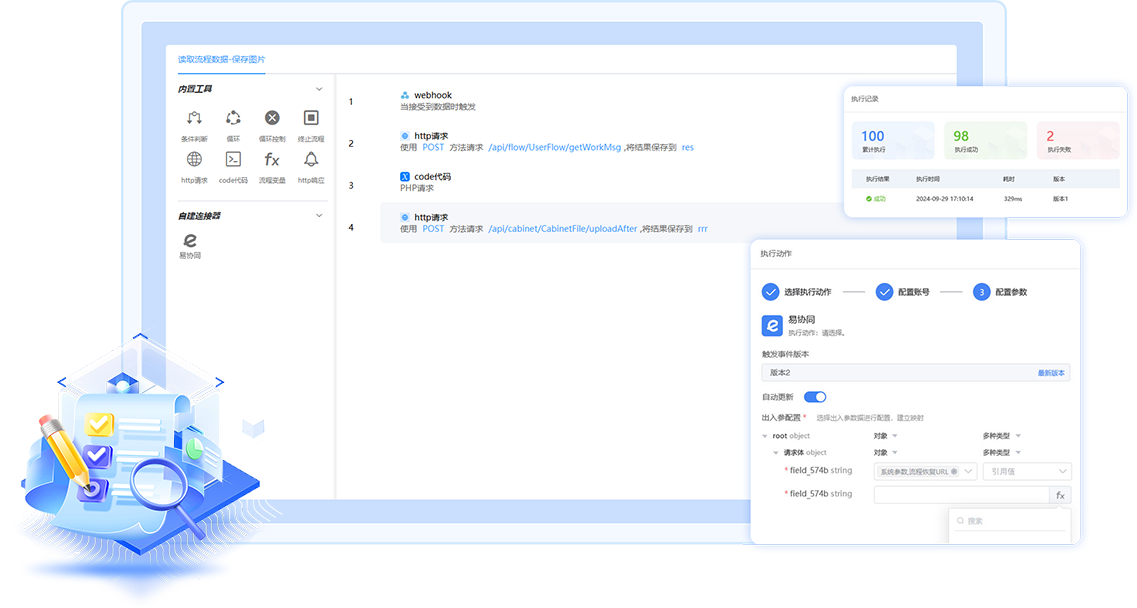The height and width of the screenshot is (608, 1137).
Task: Collapse the 自建连接器 section
Action: (x=319, y=215)
